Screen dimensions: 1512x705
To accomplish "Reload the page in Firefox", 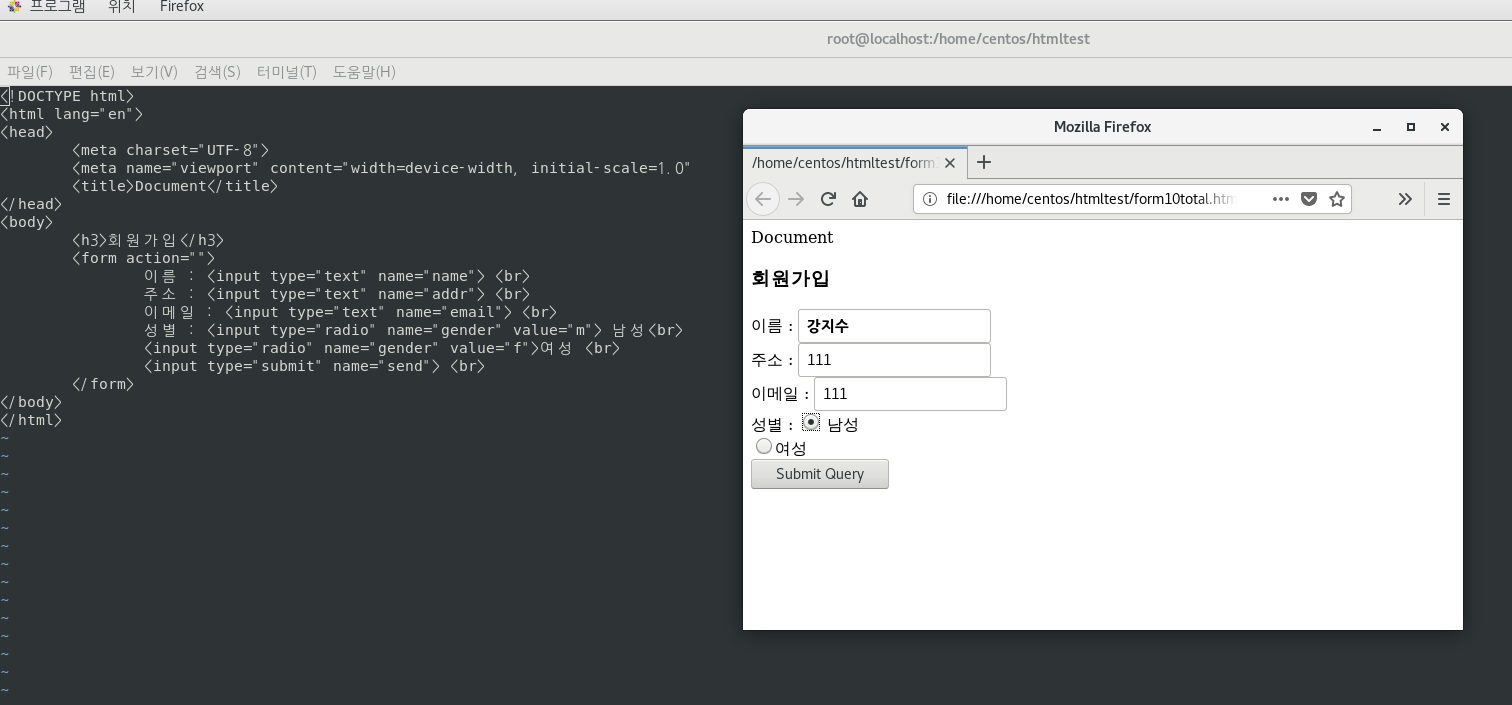I will [x=828, y=199].
